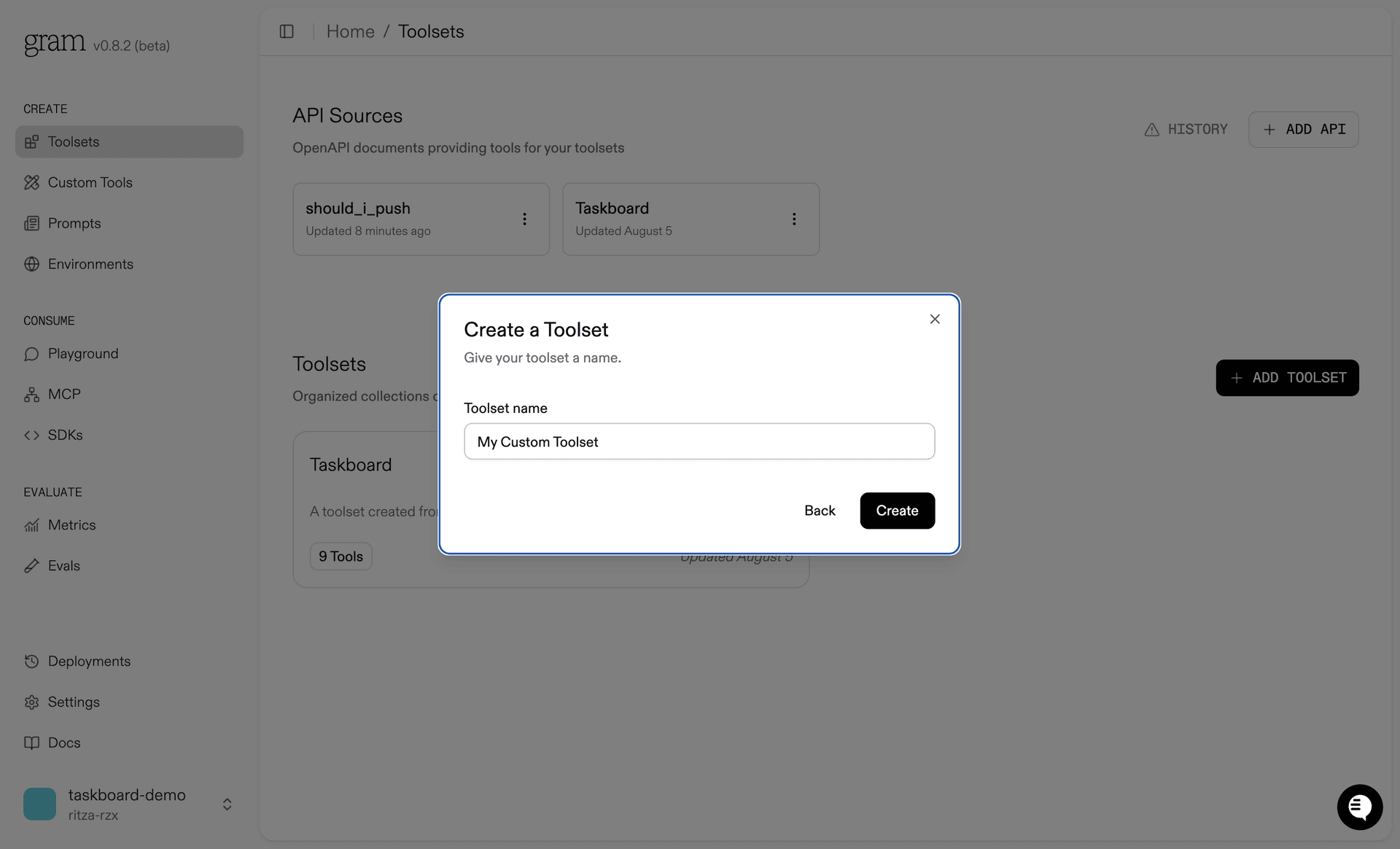
Task: Open Prompts from the sidebar
Action: [x=74, y=223]
